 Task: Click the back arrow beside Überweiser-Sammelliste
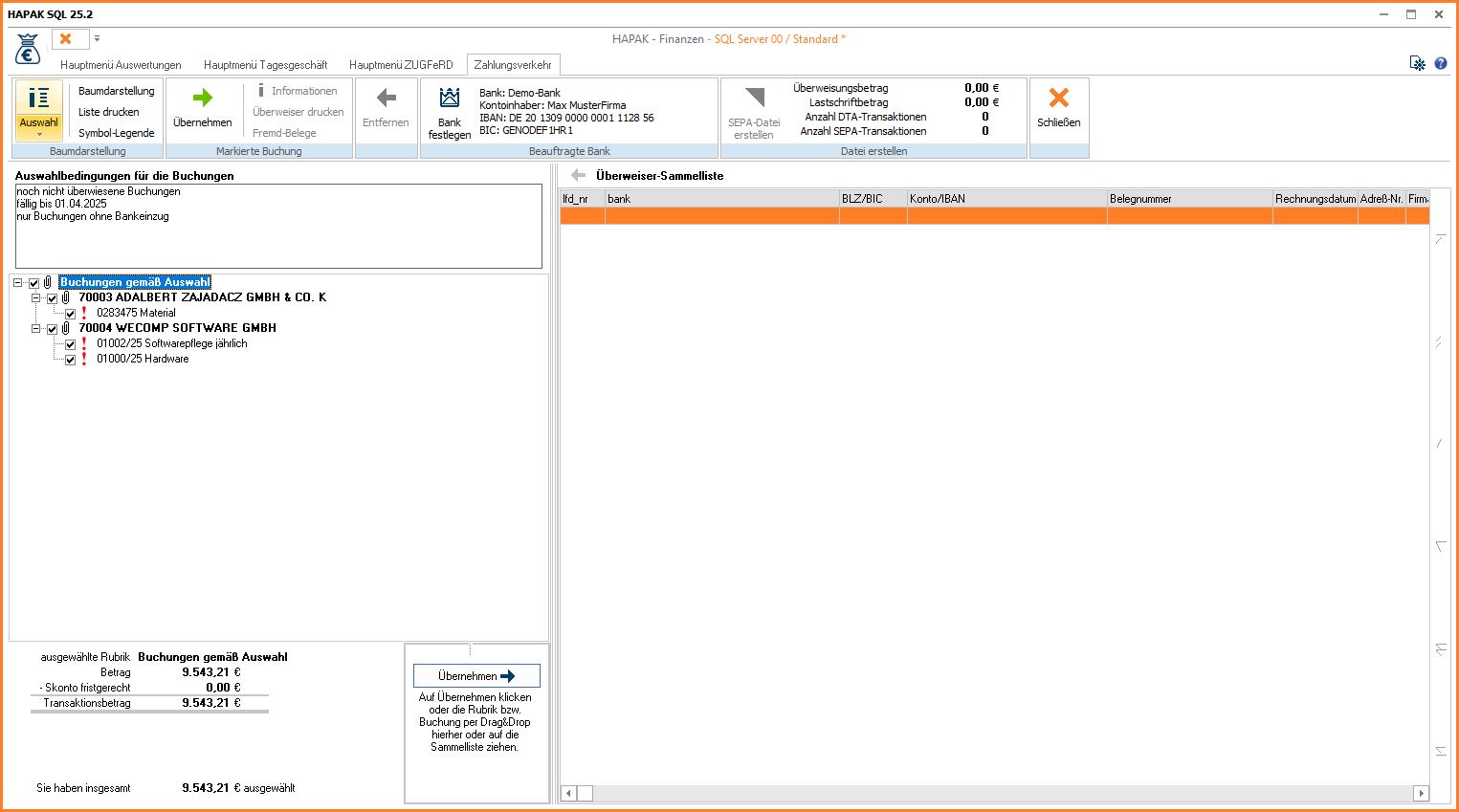[x=578, y=176]
